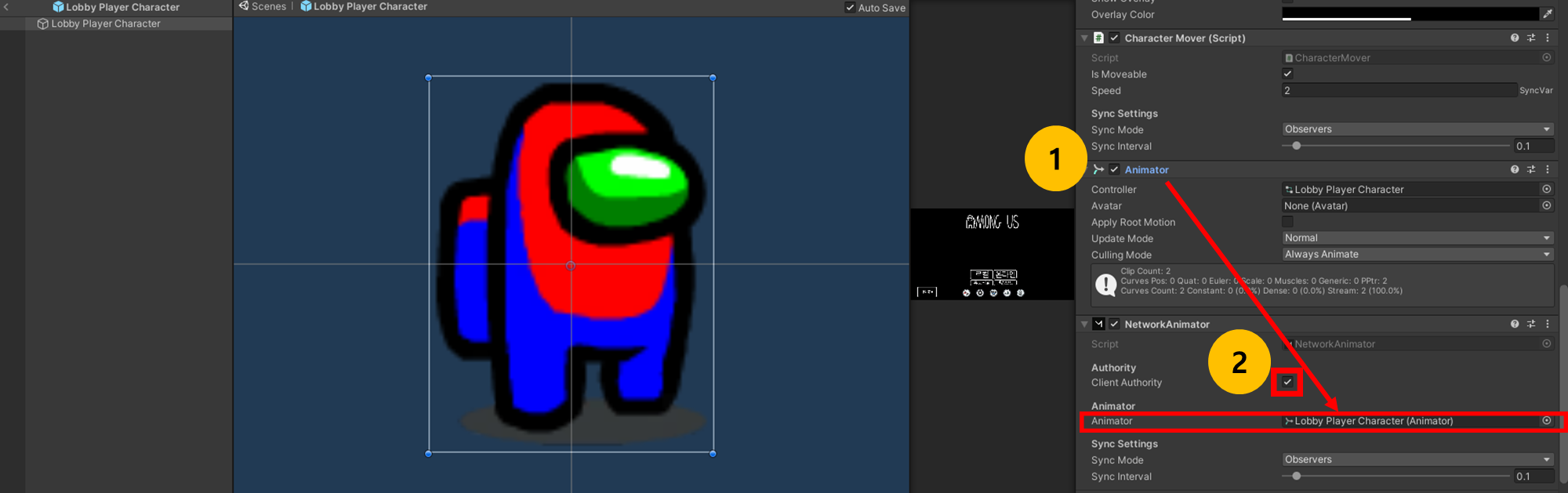The width and height of the screenshot is (1568, 493).
Task: Click the NetworkAnimator component title
Action: pyautogui.click(x=1167, y=324)
